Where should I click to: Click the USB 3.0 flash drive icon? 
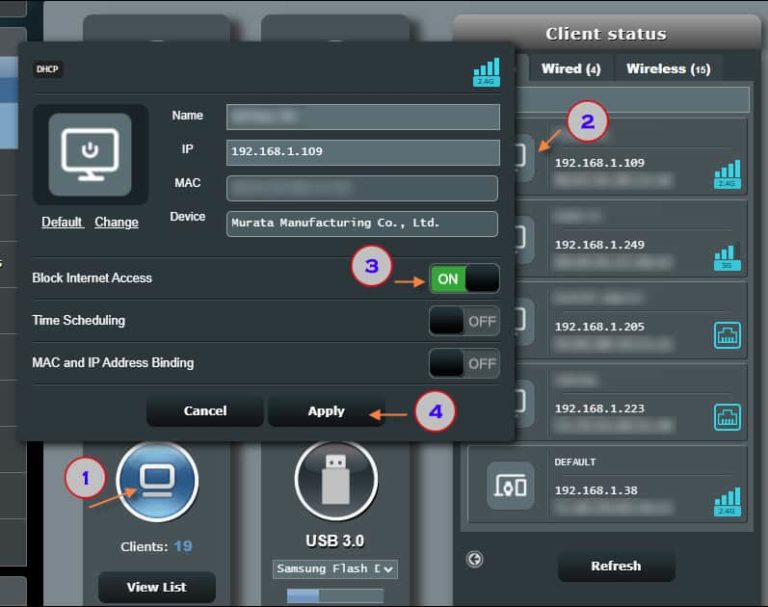tap(336, 480)
